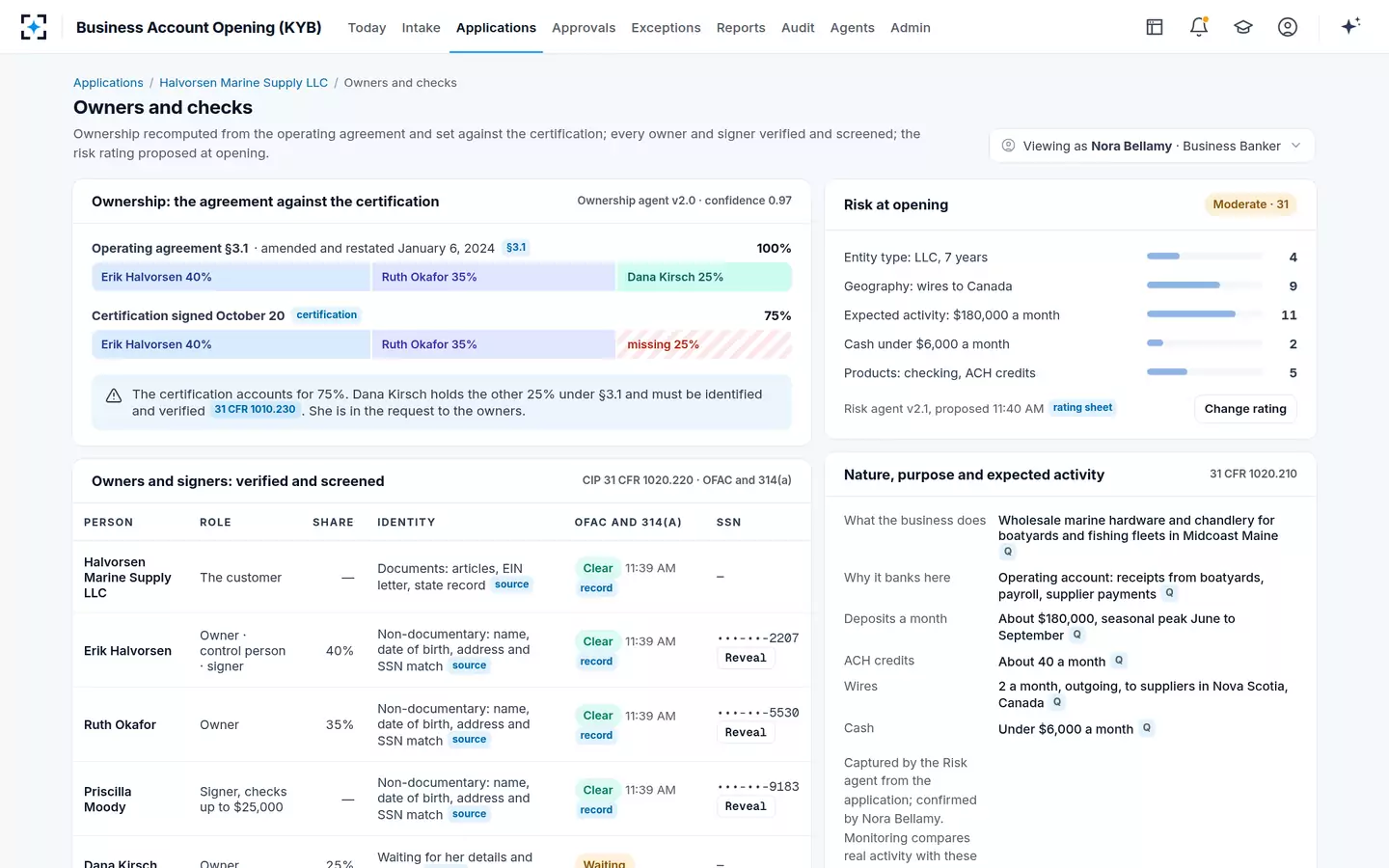Click the Expected activity score bar
Image resolution: width=1389 pixels, height=868 pixels.
(1205, 314)
